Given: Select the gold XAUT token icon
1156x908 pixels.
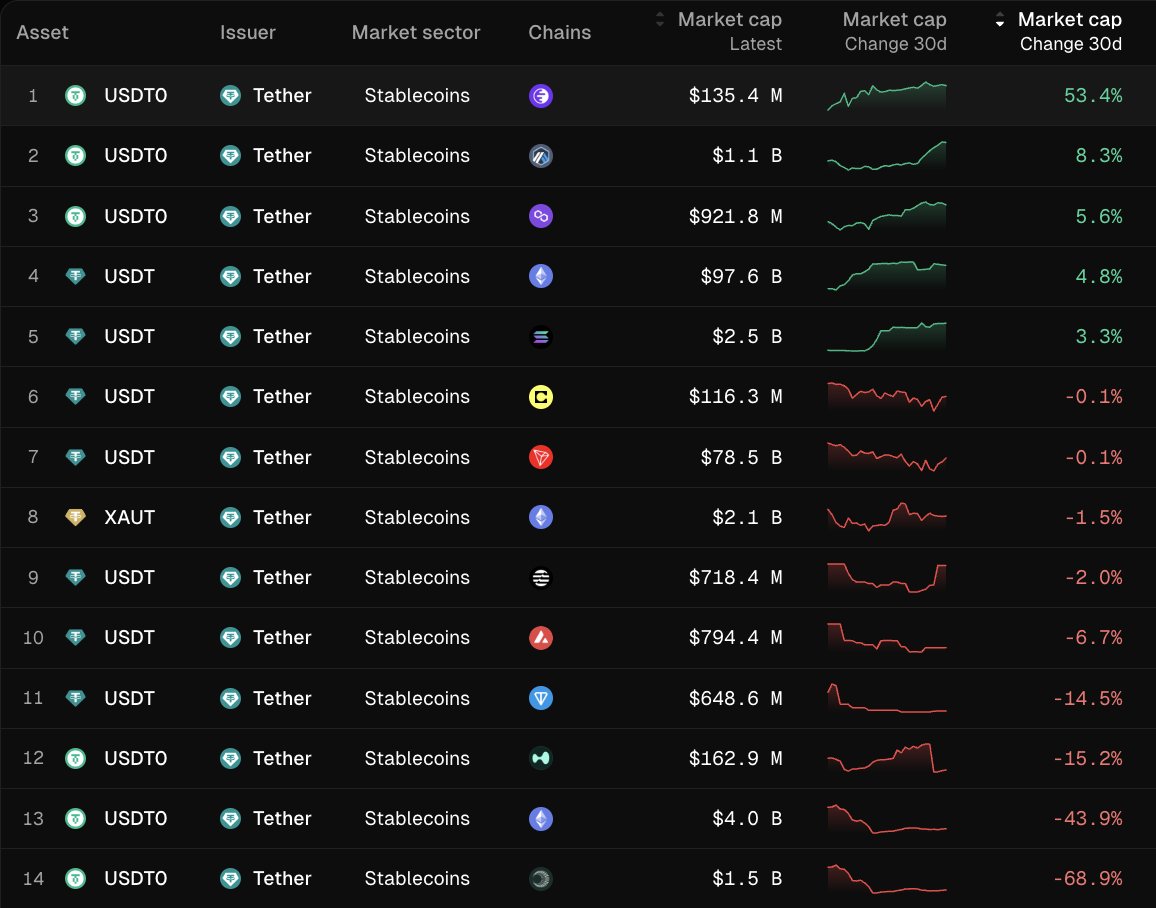Looking at the screenshot, I should click(75, 517).
